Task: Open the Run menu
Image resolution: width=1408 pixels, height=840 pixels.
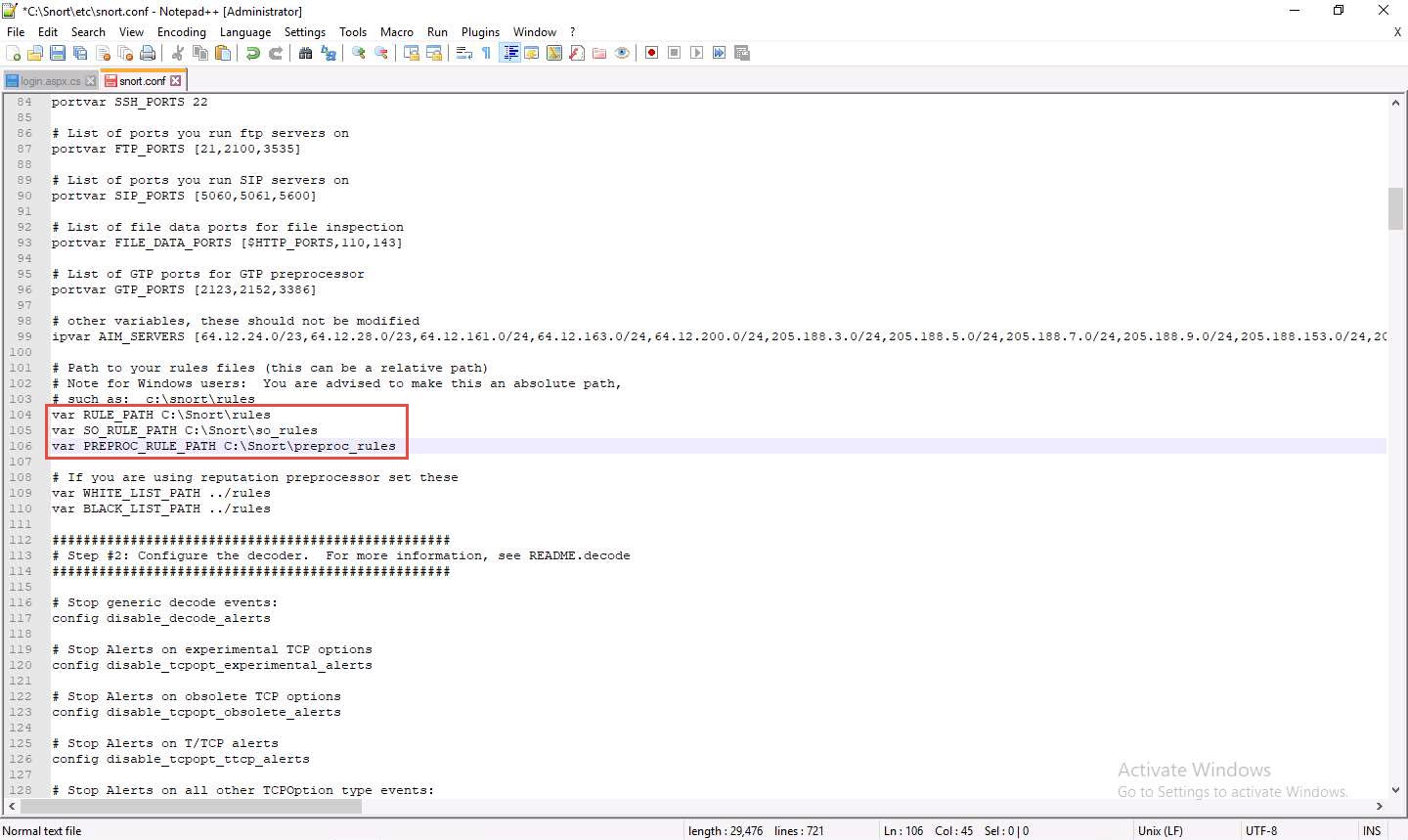Action: 437,32
